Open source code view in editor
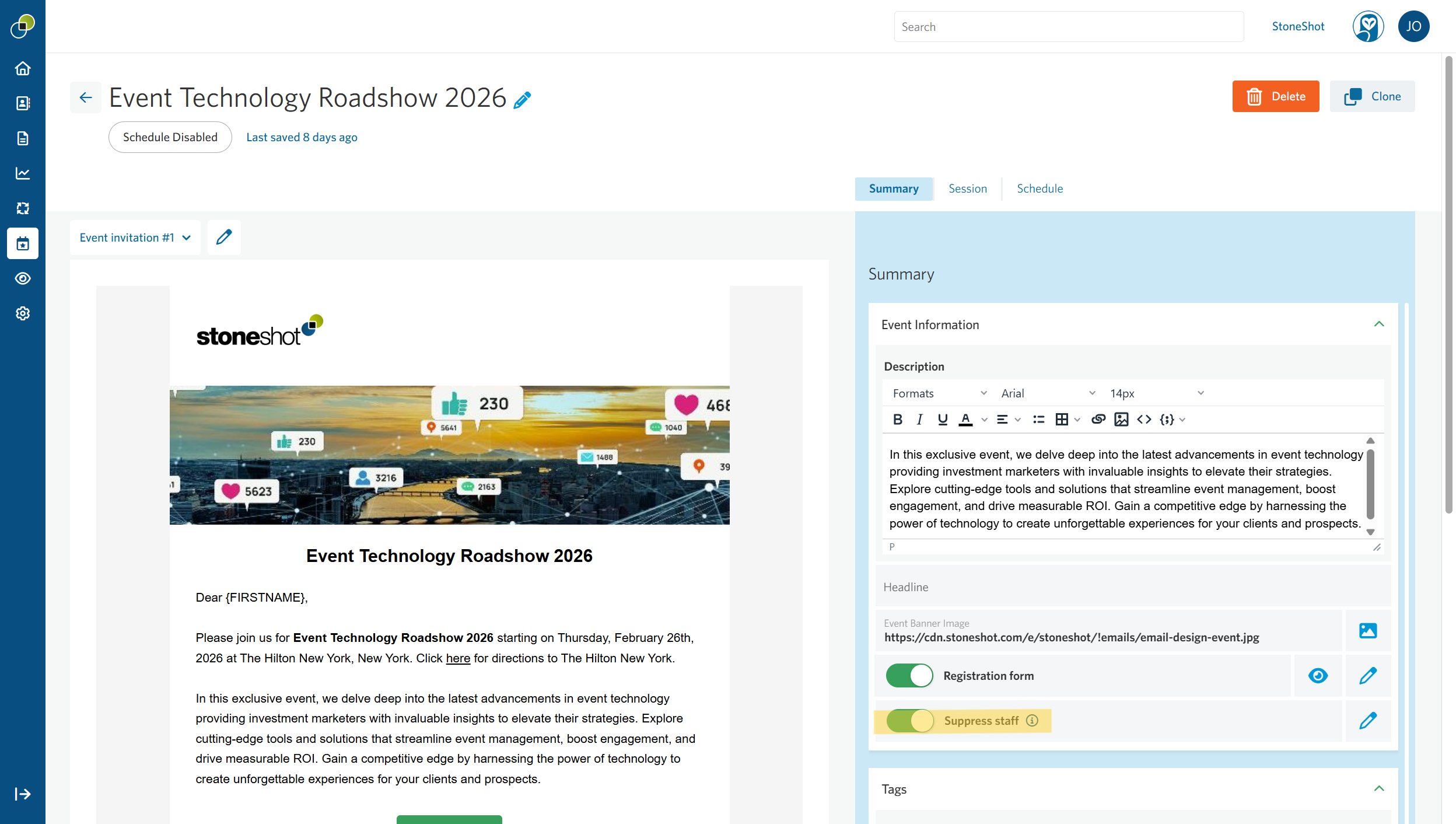Image resolution: width=1456 pixels, height=824 pixels. coord(1144,420)
